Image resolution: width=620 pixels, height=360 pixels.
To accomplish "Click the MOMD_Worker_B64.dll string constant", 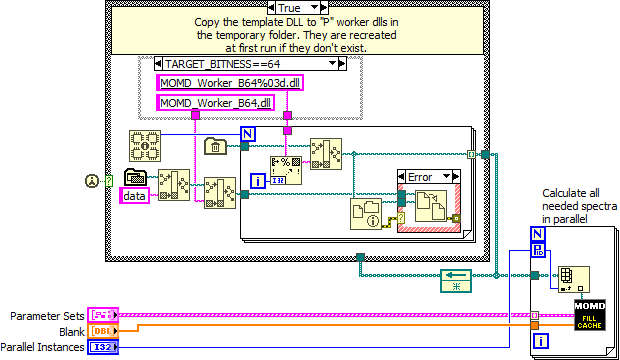I will coord(215,102).
